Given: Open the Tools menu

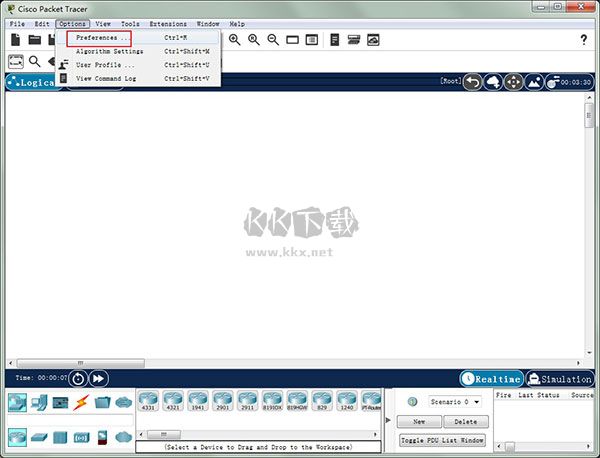Looking at the screenshot, I should (x=130, y=24).
